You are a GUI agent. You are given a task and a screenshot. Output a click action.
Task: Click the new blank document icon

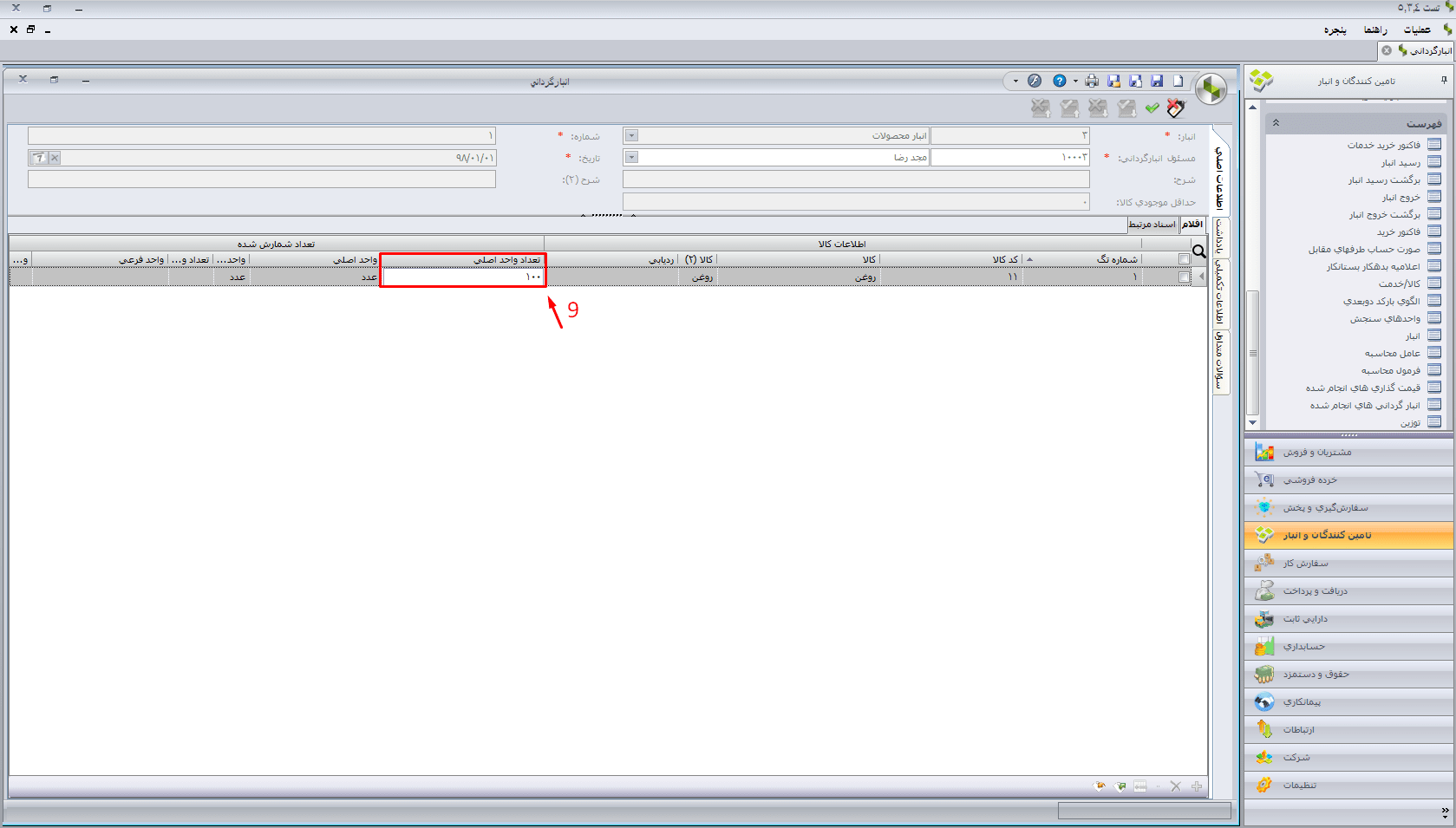pos(1178,81)
